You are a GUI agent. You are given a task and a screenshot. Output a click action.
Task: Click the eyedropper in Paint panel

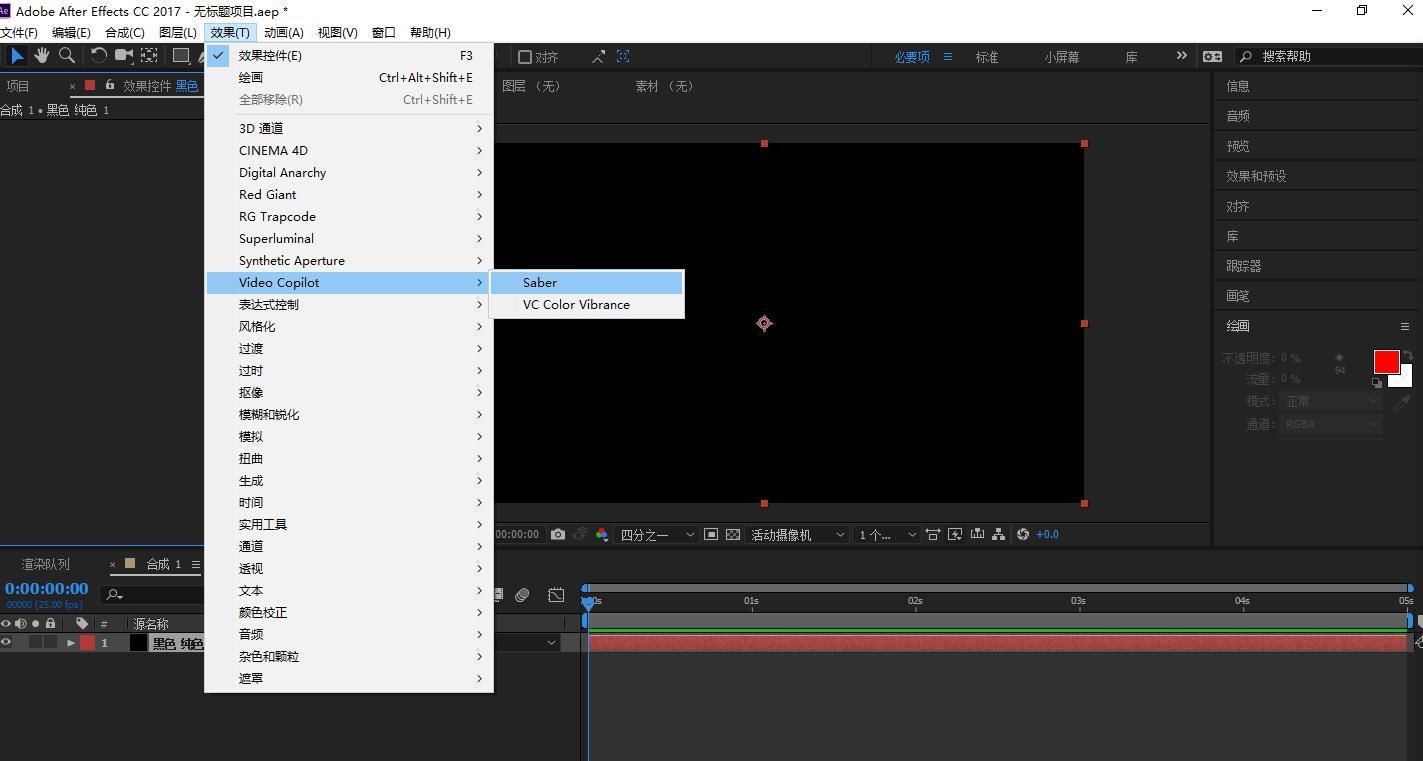pyautogui.click(x=1402, y=402)
